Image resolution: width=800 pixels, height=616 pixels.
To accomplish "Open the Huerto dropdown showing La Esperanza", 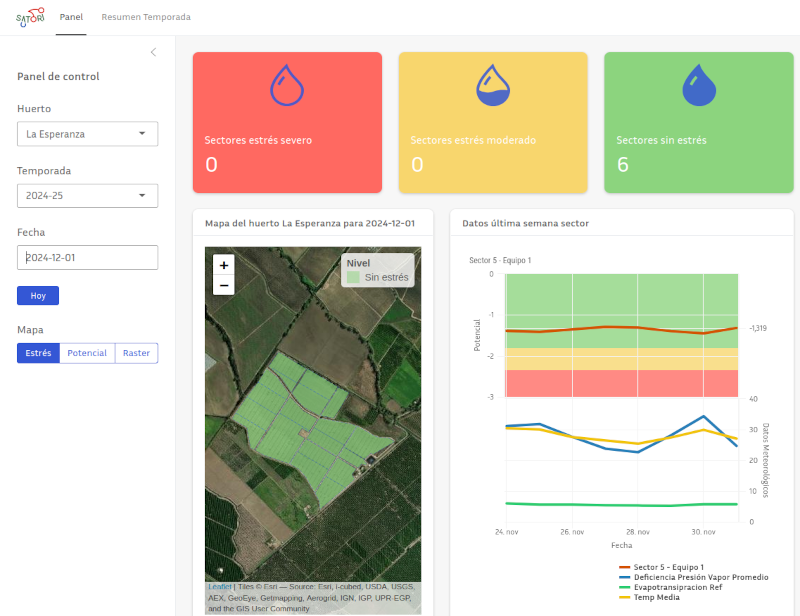I will [x=87, y=134].
